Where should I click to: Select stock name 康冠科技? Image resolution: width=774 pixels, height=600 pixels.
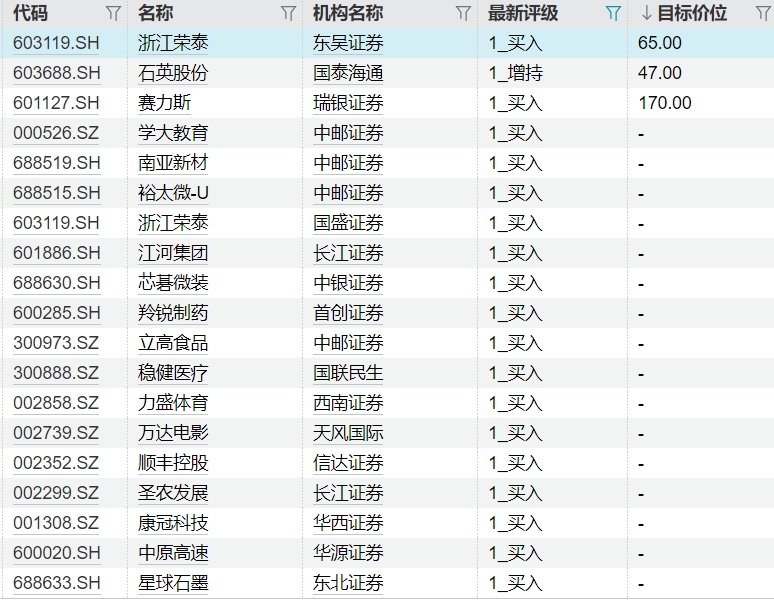(x=173, y=523)
